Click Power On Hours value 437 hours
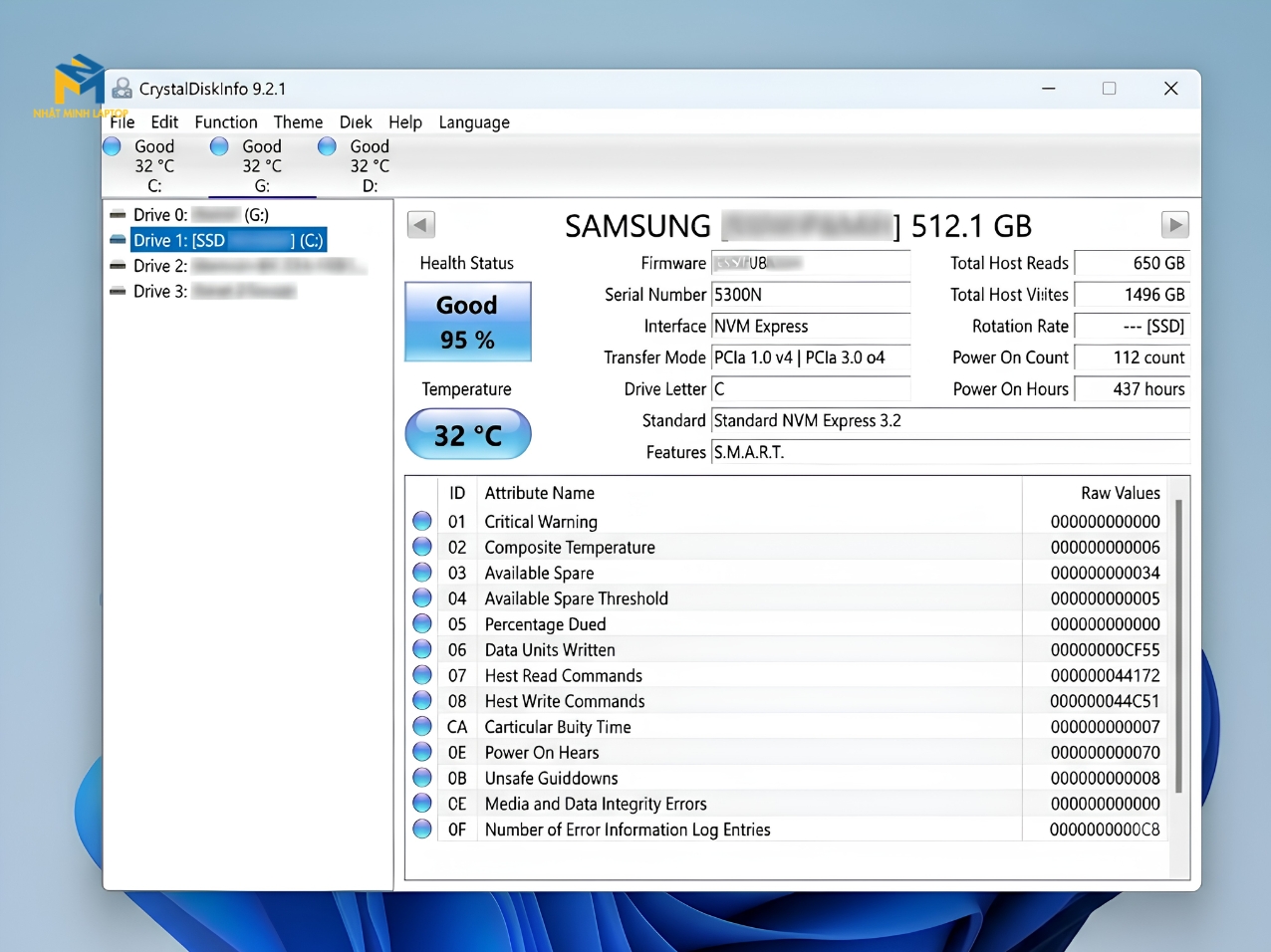This screenshot has height=952, width=1271. 1133,389
